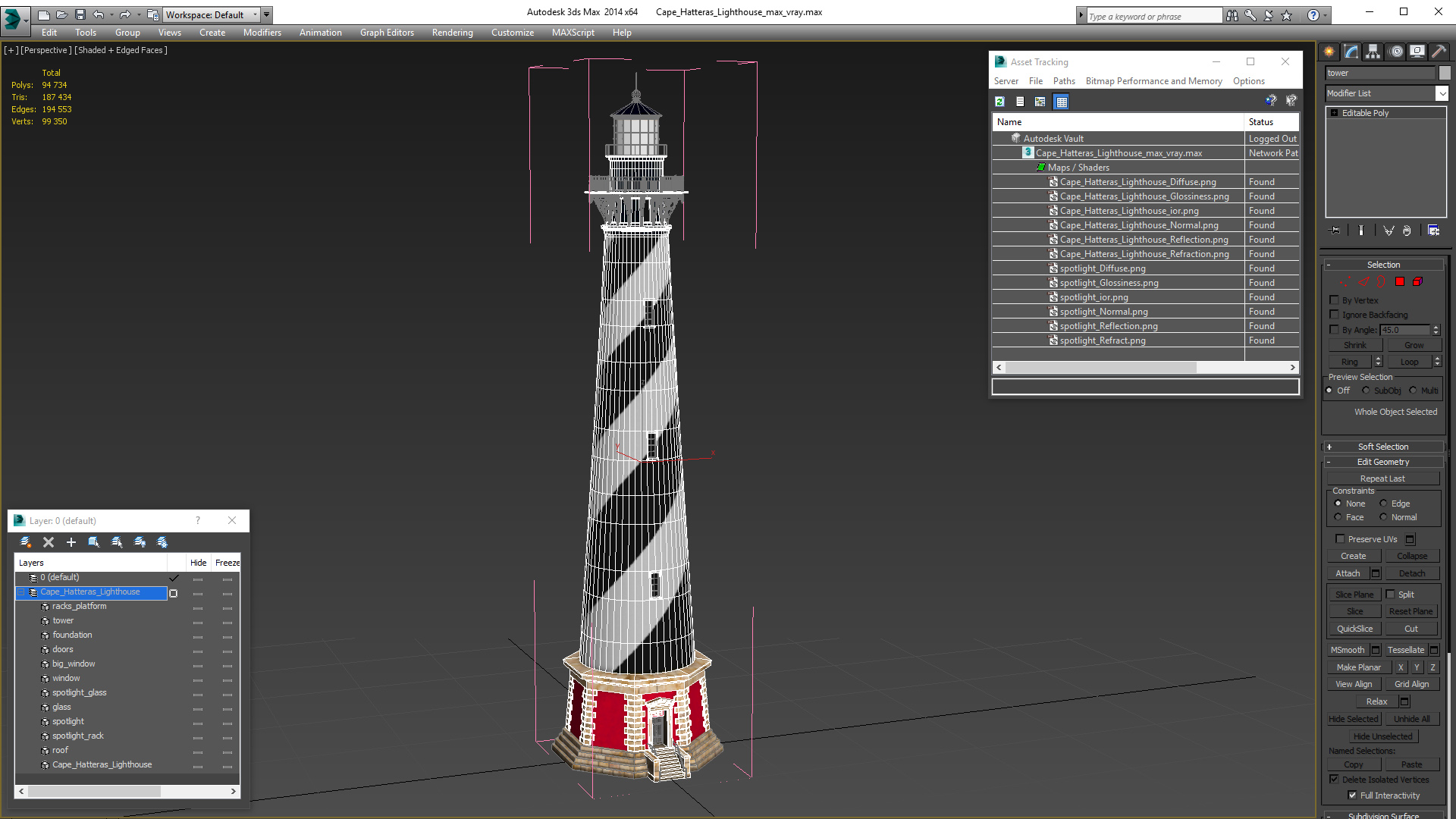Image resolution: width=1456 pixels, height=819 pixels.
Task: Click the Tessellate button
Action: [1405, 650]
